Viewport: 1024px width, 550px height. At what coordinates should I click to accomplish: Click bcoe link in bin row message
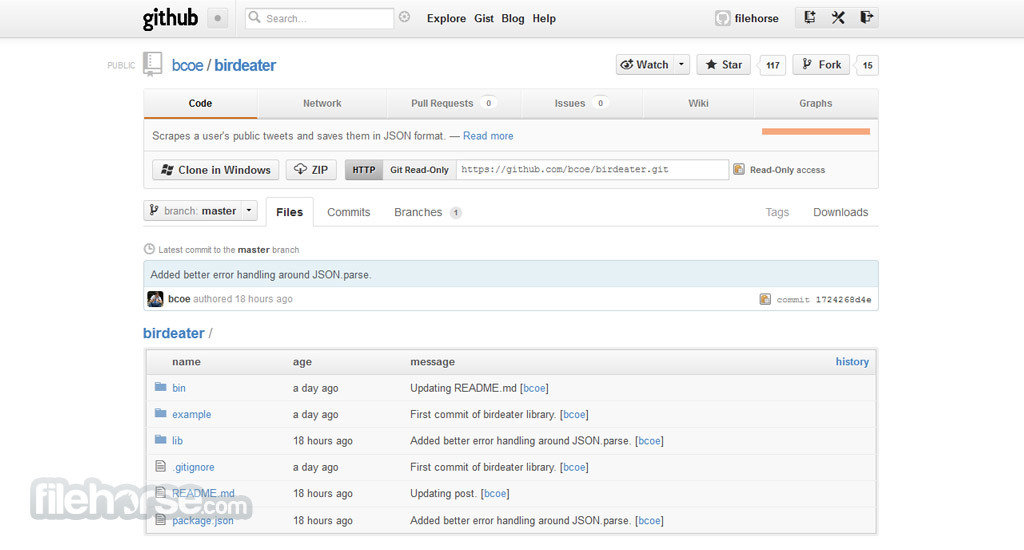534,388
